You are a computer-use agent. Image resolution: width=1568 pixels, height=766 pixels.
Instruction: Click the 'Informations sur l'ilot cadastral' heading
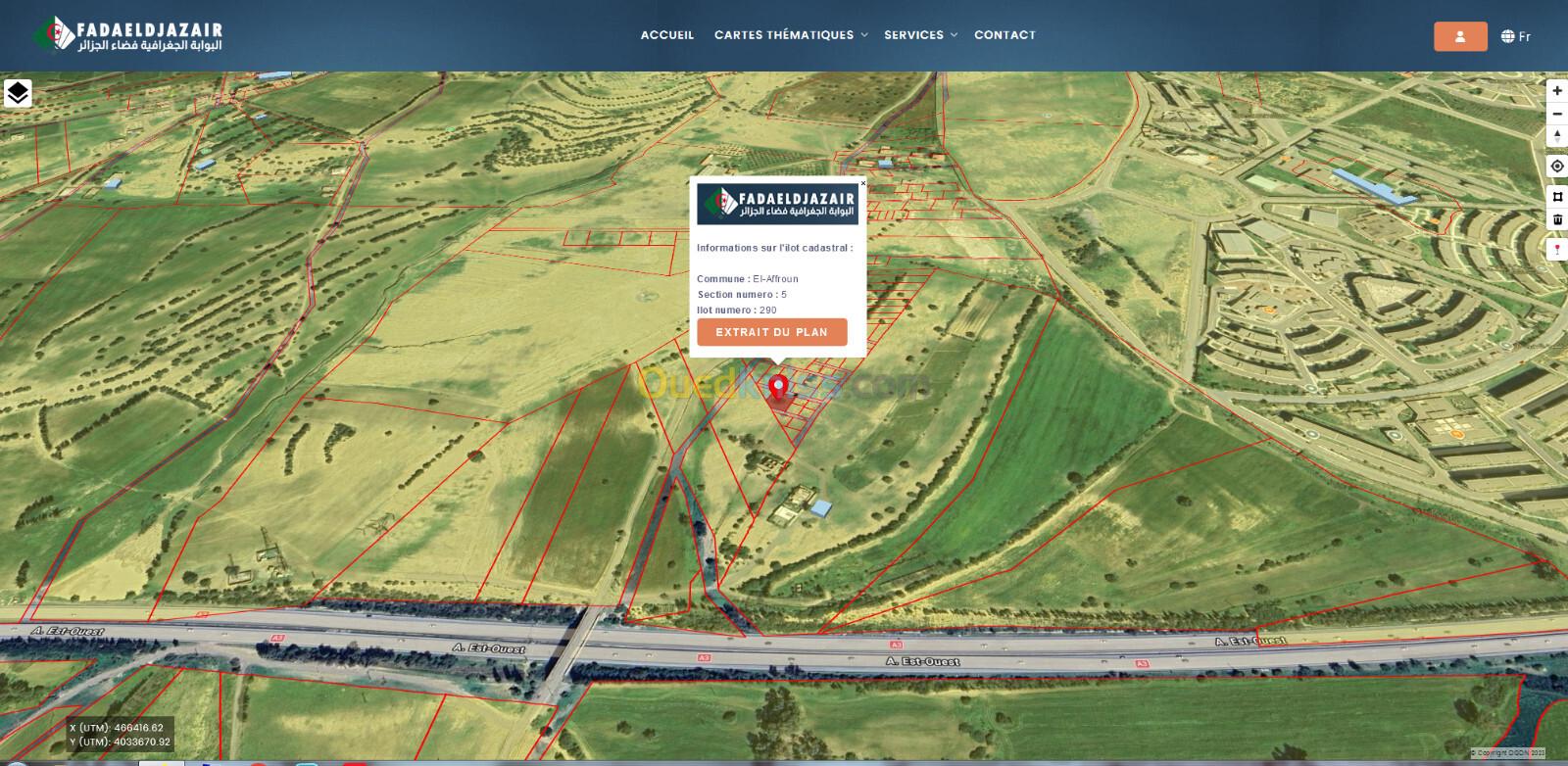point(775,248)
